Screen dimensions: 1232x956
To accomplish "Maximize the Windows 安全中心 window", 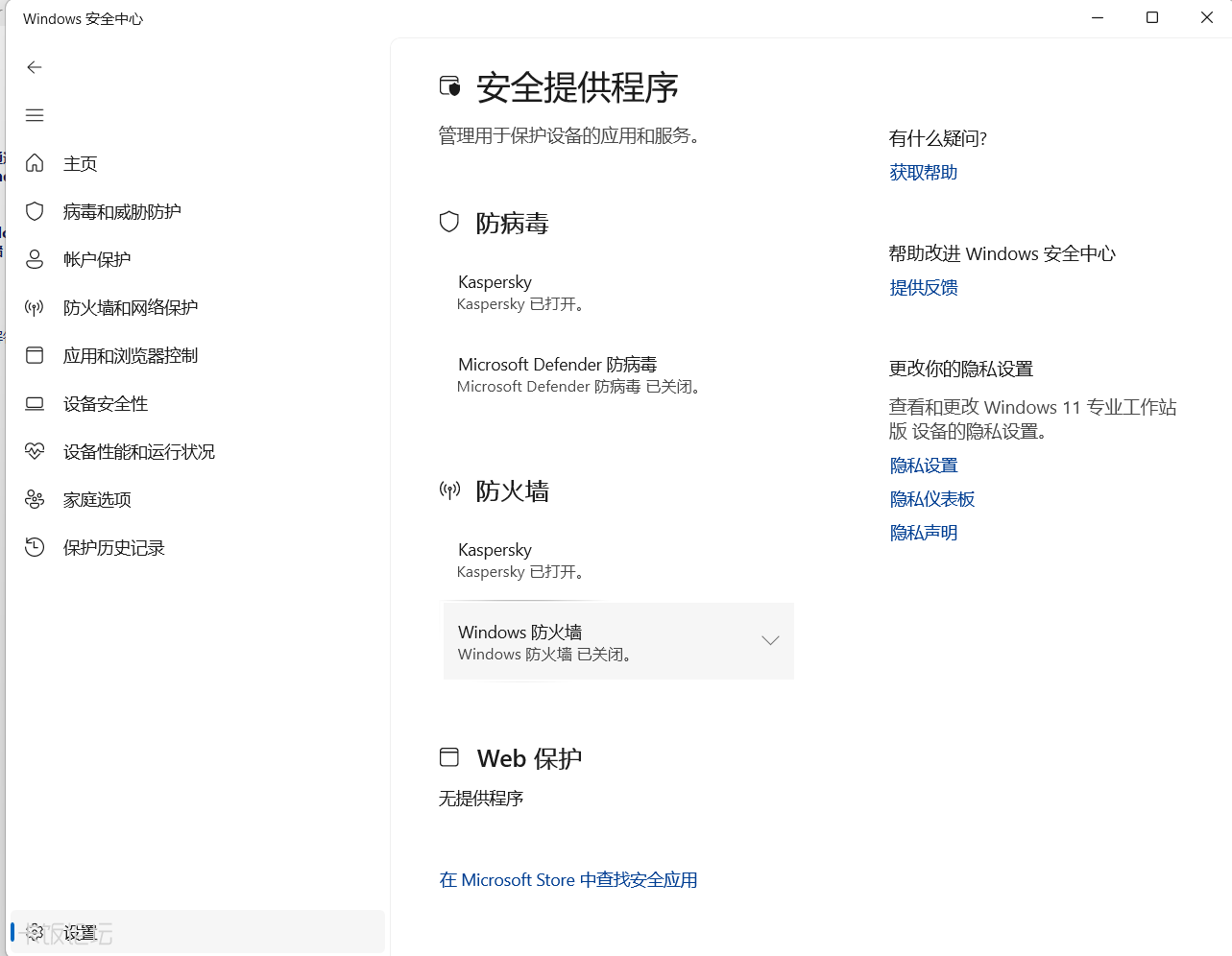I will tap(1152, 17).
